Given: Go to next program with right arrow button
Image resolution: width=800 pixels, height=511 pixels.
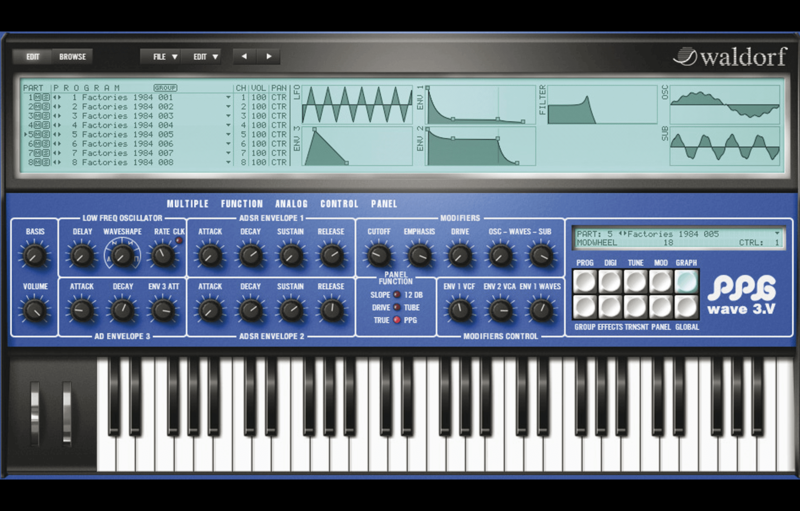Looking at the screenshot, I should 268,57.
